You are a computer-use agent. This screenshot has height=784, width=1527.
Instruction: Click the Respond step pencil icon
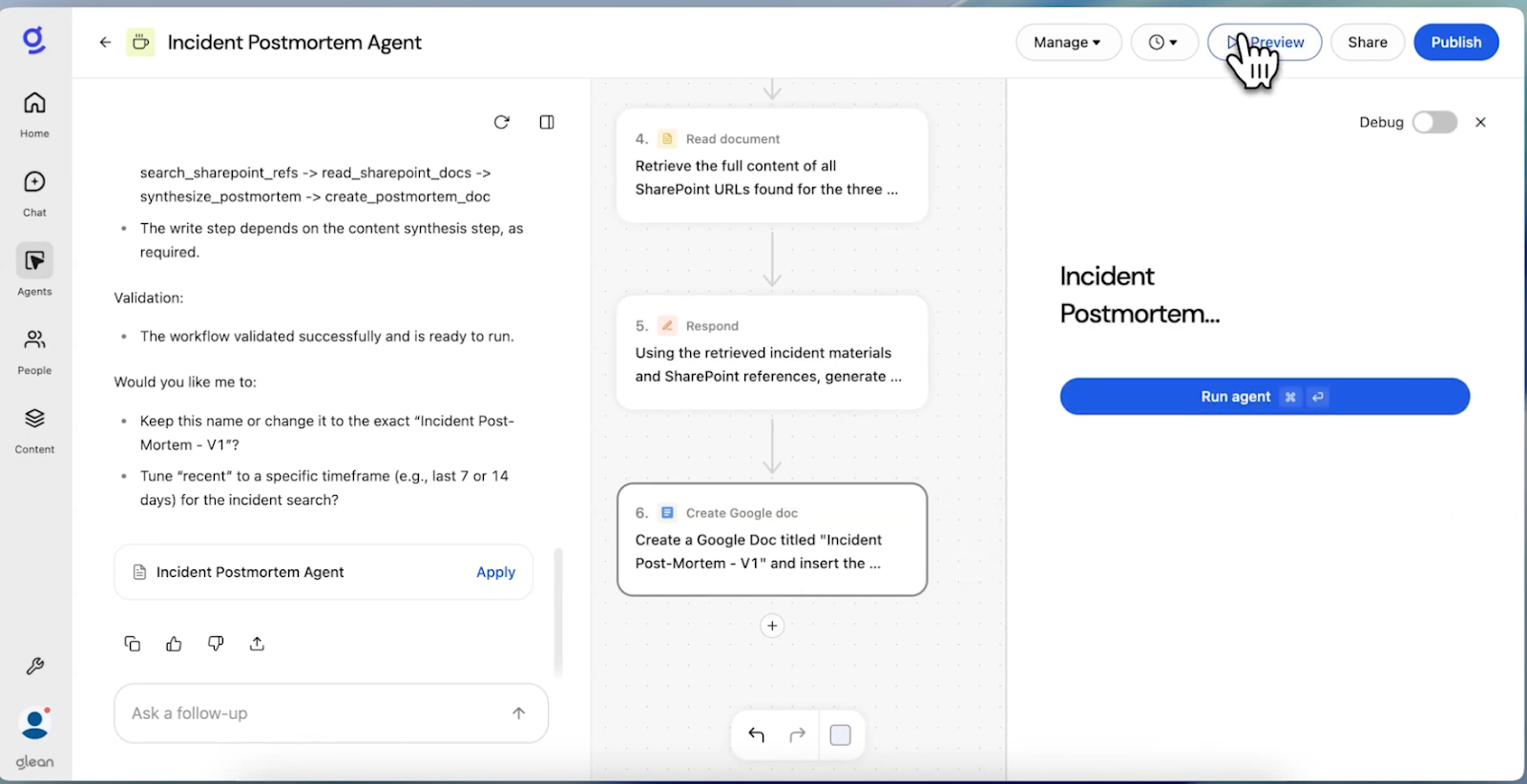pyautogui.click(x=668, y=325)
